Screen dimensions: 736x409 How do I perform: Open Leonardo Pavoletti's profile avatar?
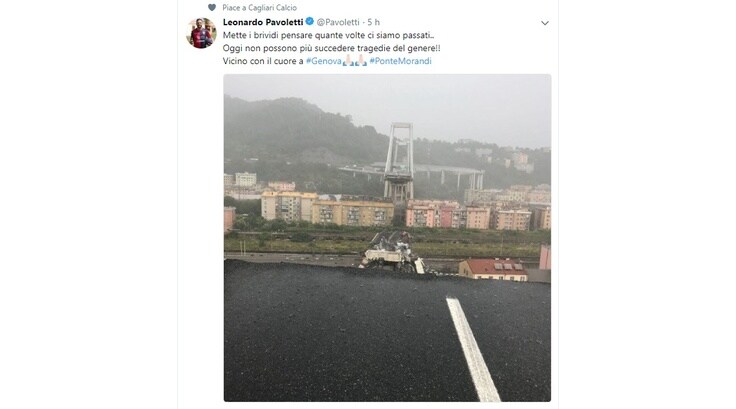[x=201, y=33]
